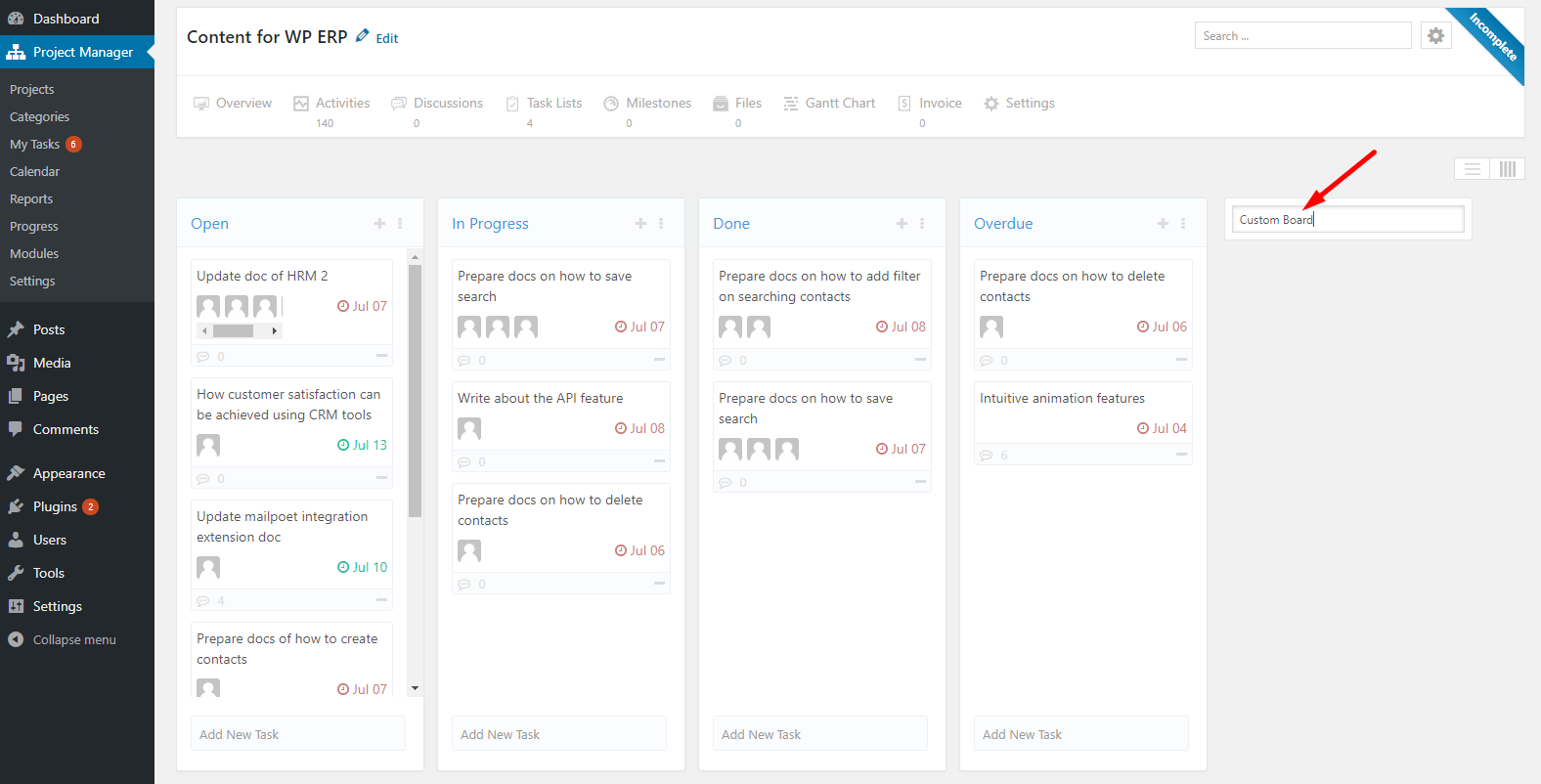Viewport: 1541px width, 784px height.
Task: Open the Activities tab
Action: 331,103
